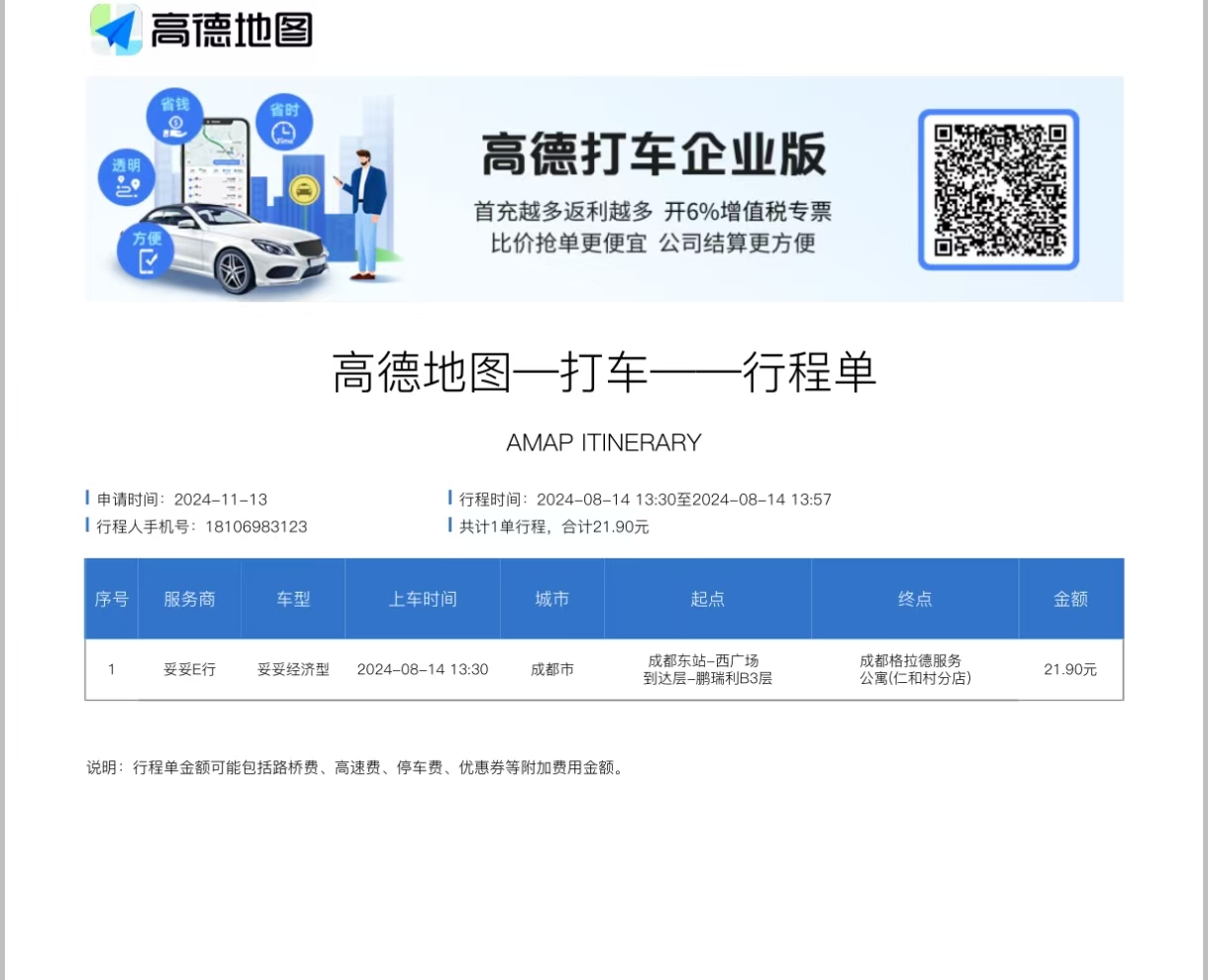
Task: Click the phone number 18106983123
Action: coord(255,527)
